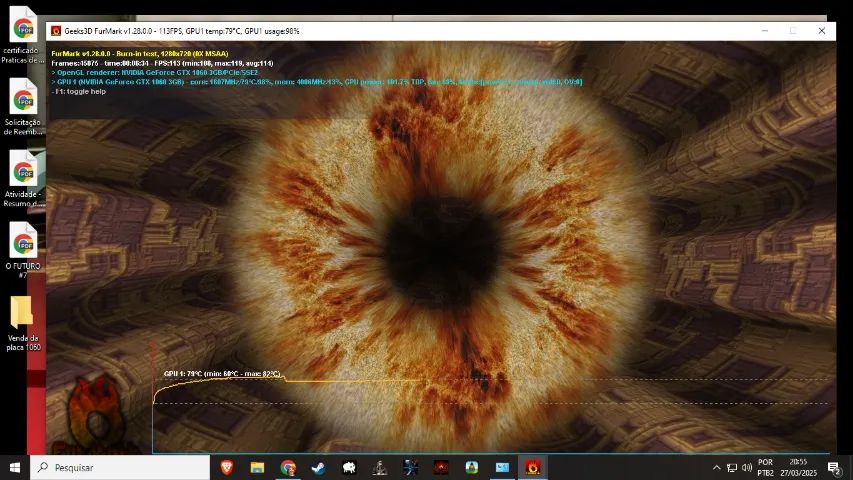The height and width of the screenshot is (480, 853).
Task: Open the network status tray icon
Action: tap(731, 467)
